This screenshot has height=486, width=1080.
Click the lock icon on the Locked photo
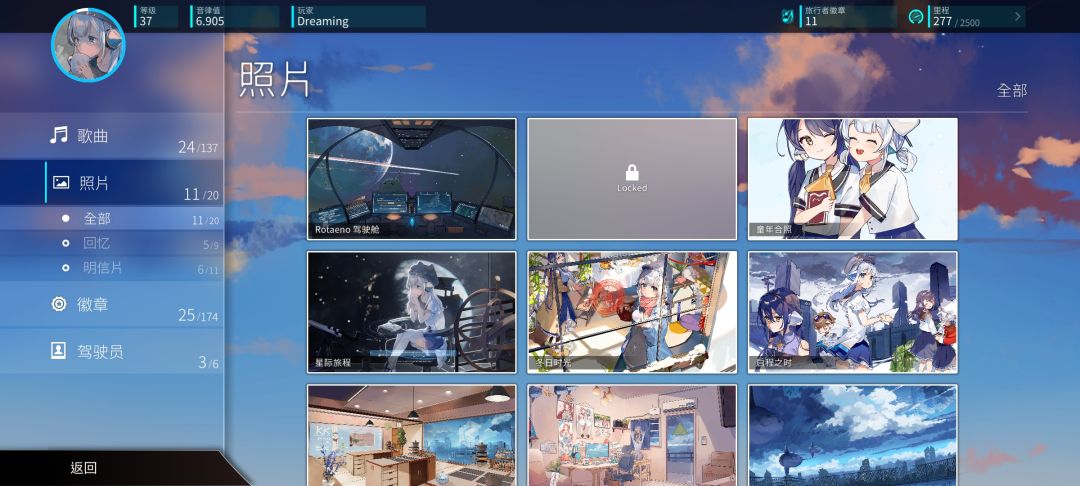632,172
